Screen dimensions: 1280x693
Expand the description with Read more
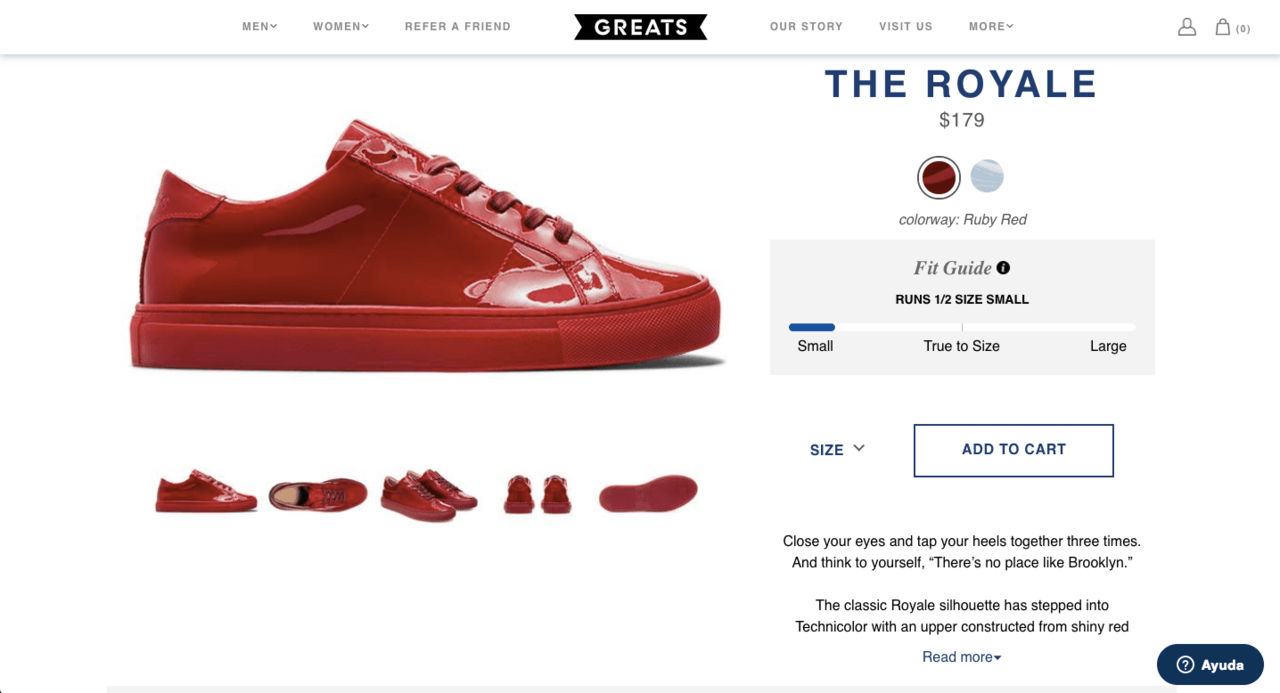coord(962,657)
